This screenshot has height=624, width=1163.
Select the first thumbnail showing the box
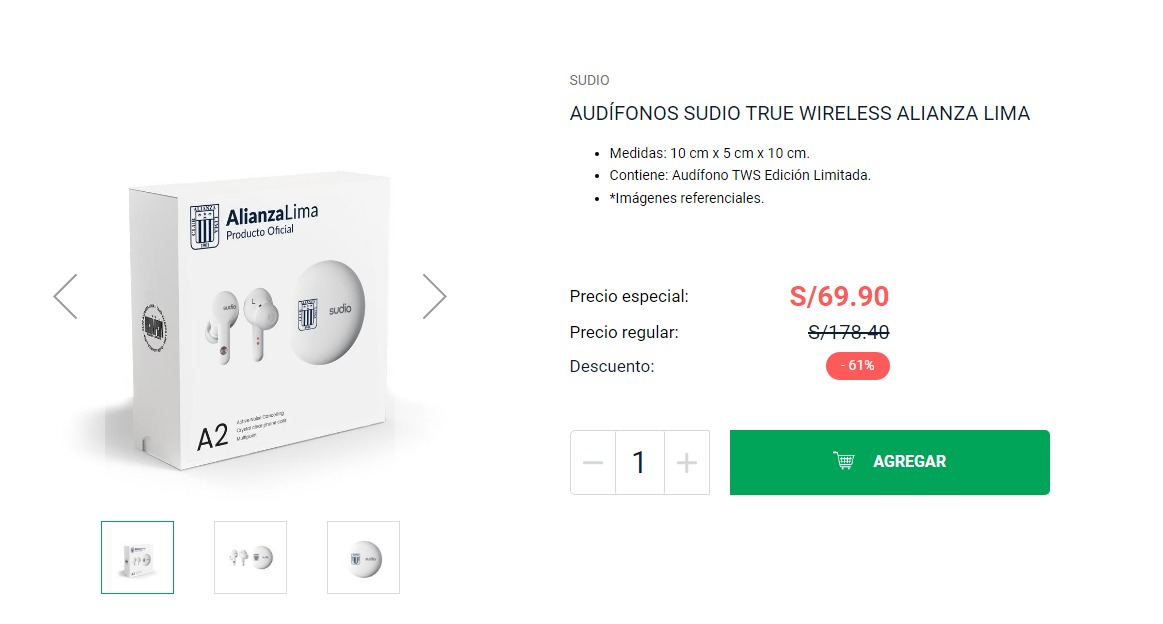click(x=137, y=557)
